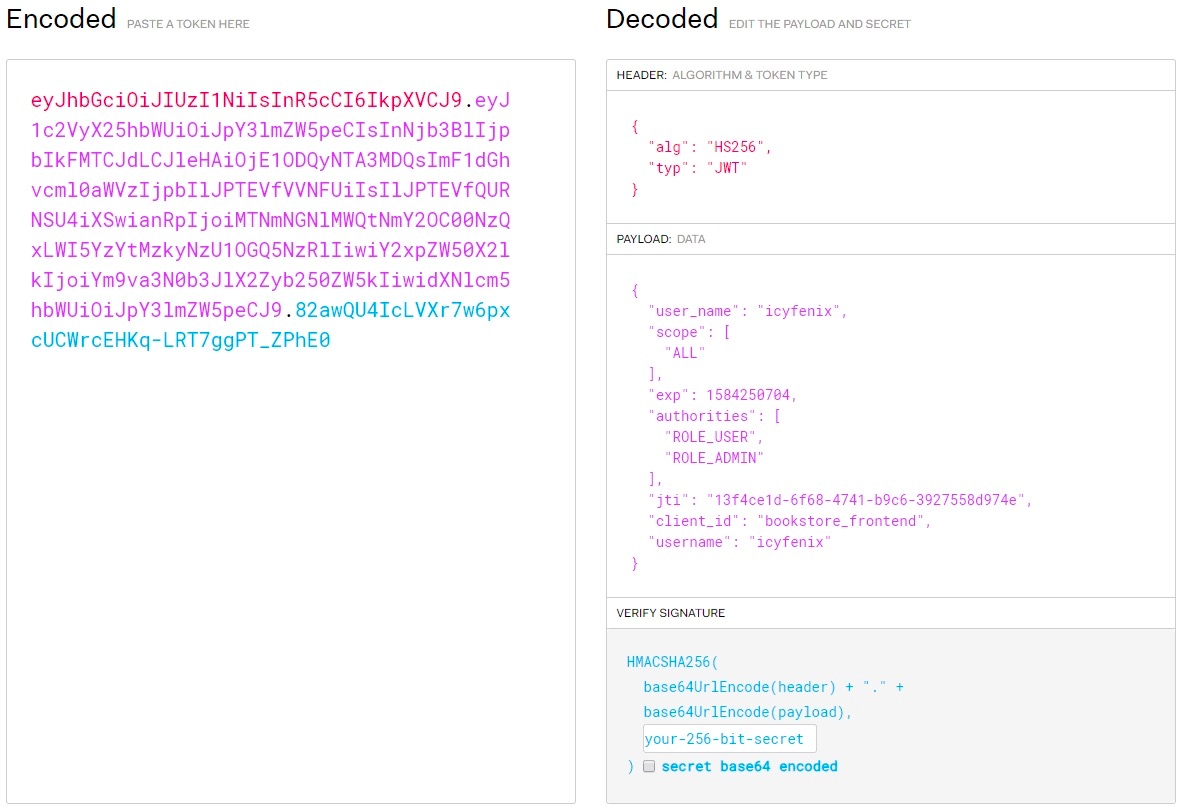Tick the secret base64 encoded checkbox
This screenshot has width=1182, height=810.
coord(649,766)
